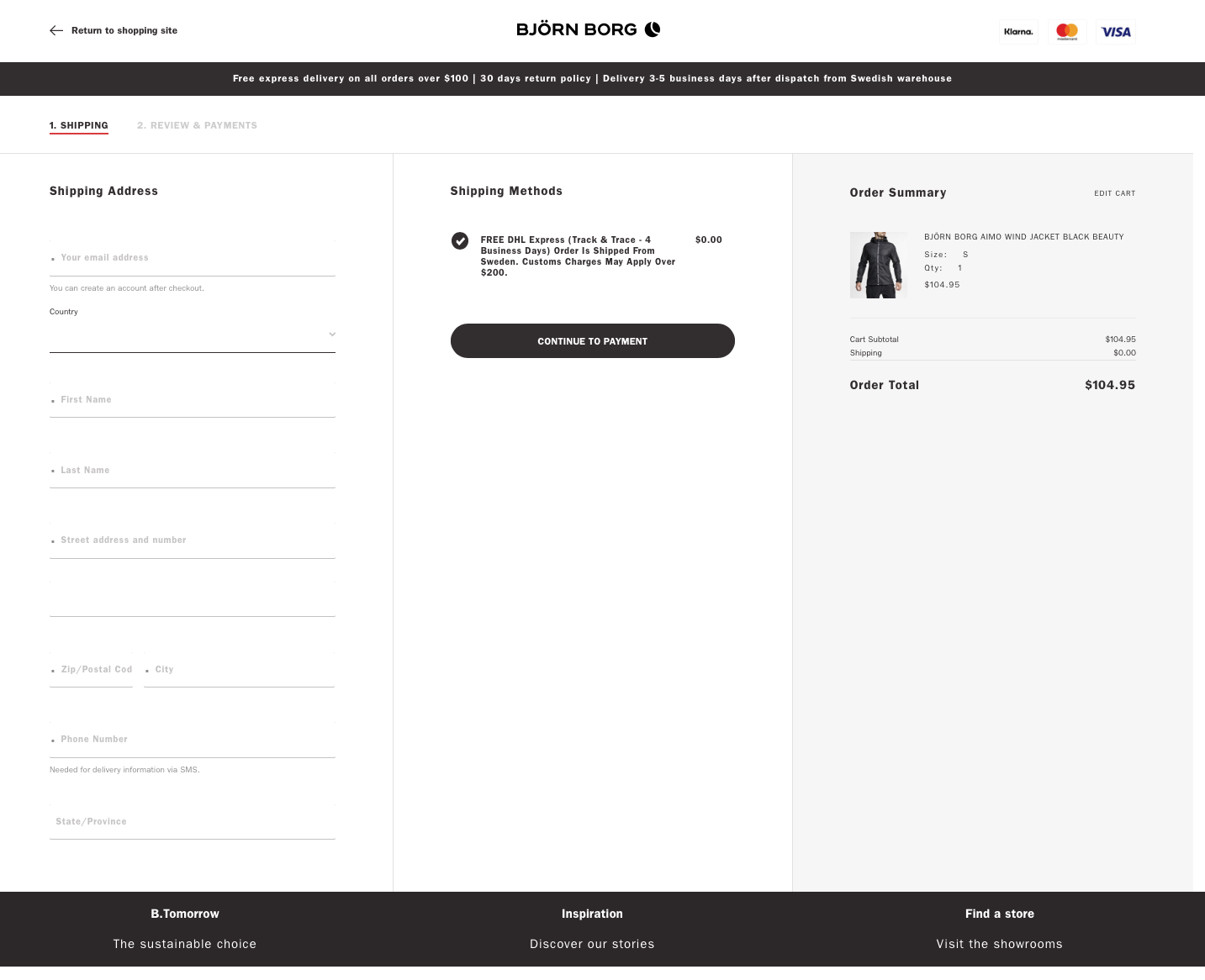Screen dimensions: 1205x980
Task: Focus the Your email address field
Action: click(x=193, y=258)
